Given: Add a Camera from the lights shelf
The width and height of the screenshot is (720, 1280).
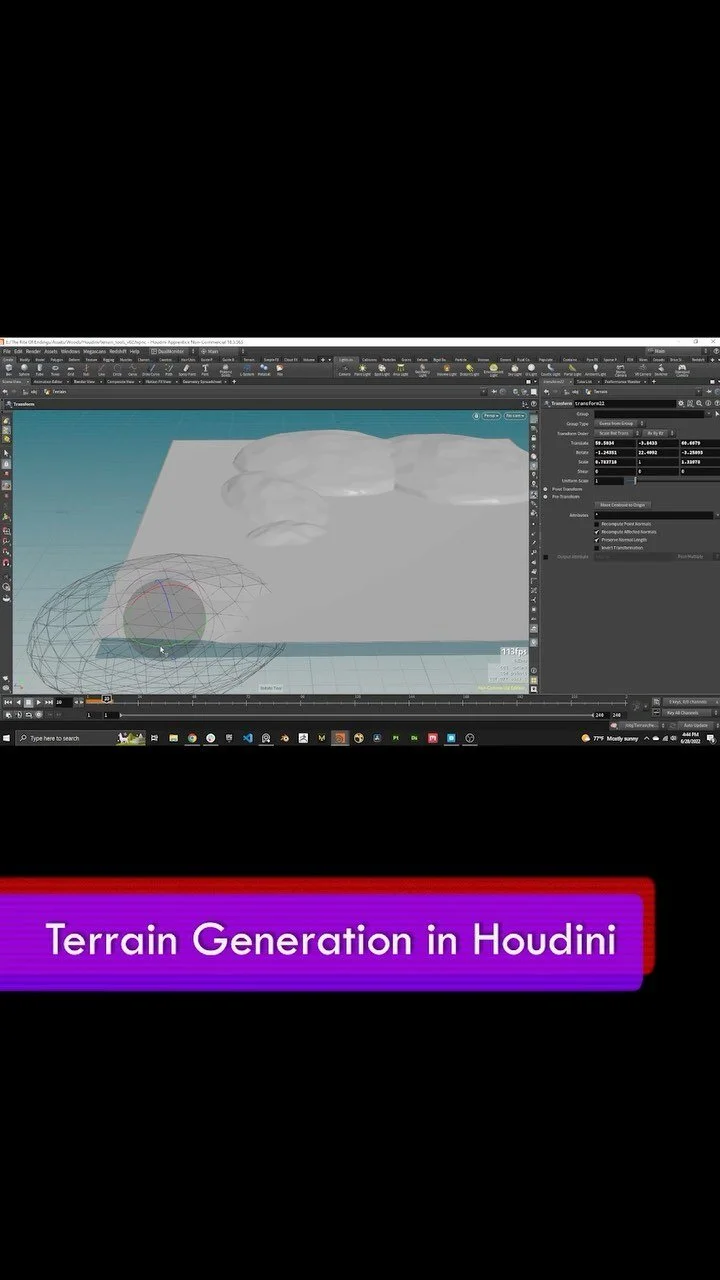Looking at the screenshot, I should (344, 371).
